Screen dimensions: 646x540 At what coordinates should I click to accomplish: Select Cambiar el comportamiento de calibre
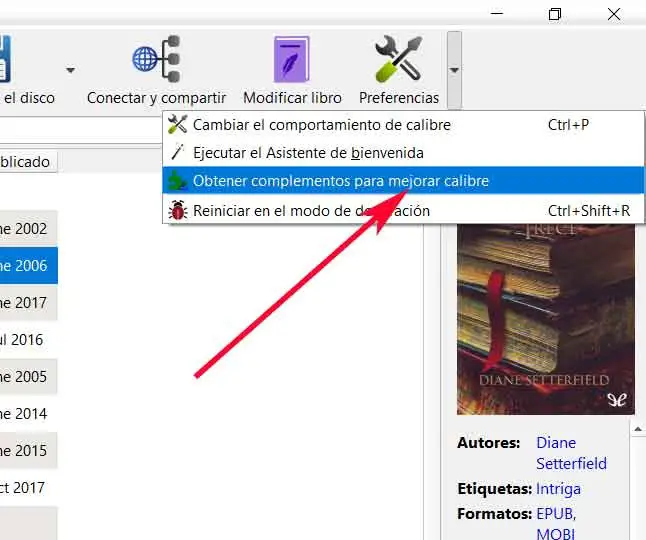point(403,124)
